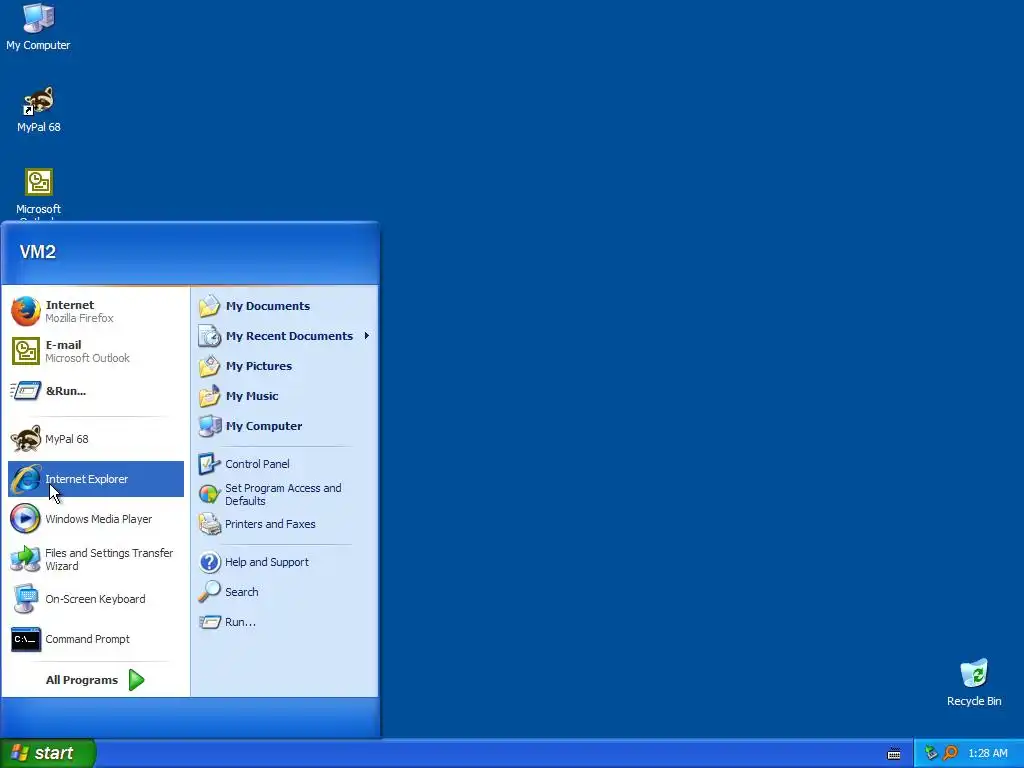Image resolution: width=1024 pixels, height=768 pixels.
Task: Click the Microsoft Outlook E-mail icon in Start menu
Action: 26,351
